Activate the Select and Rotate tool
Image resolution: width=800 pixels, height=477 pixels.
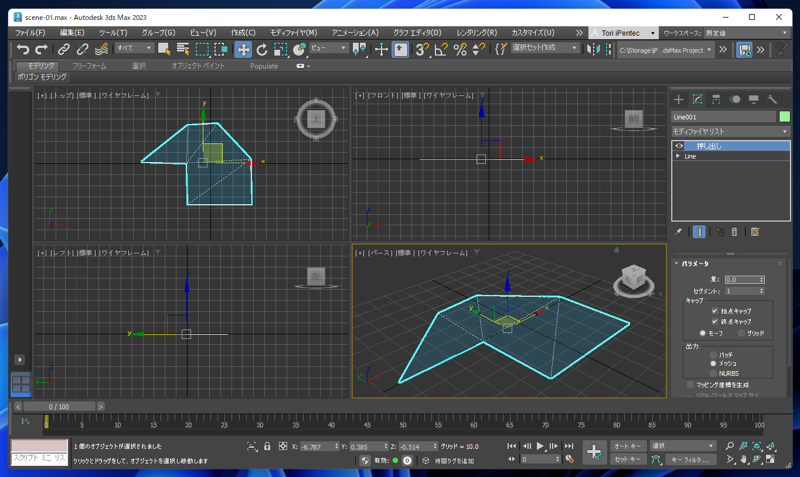point(262,49)
